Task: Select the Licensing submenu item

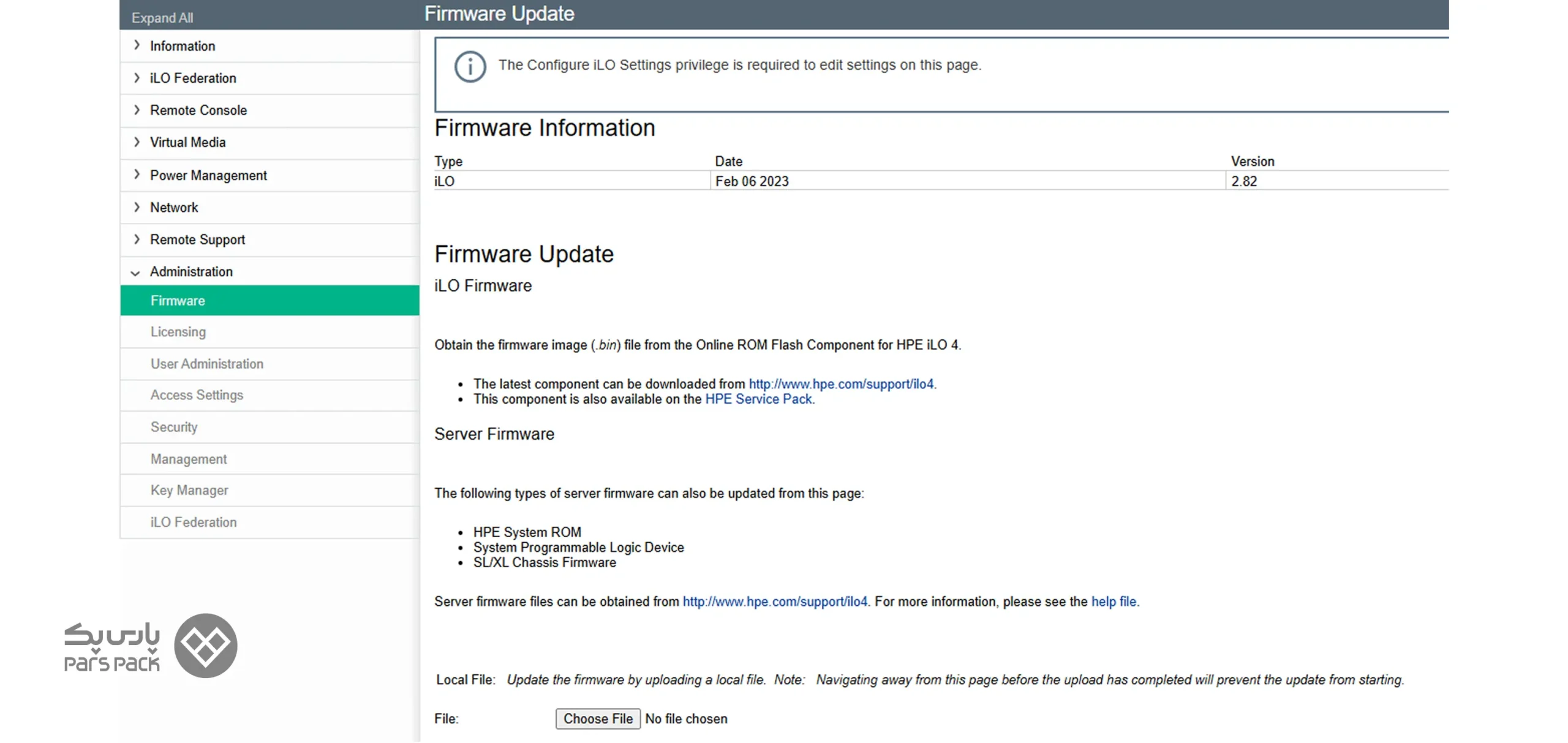Action: click(269, 331)
